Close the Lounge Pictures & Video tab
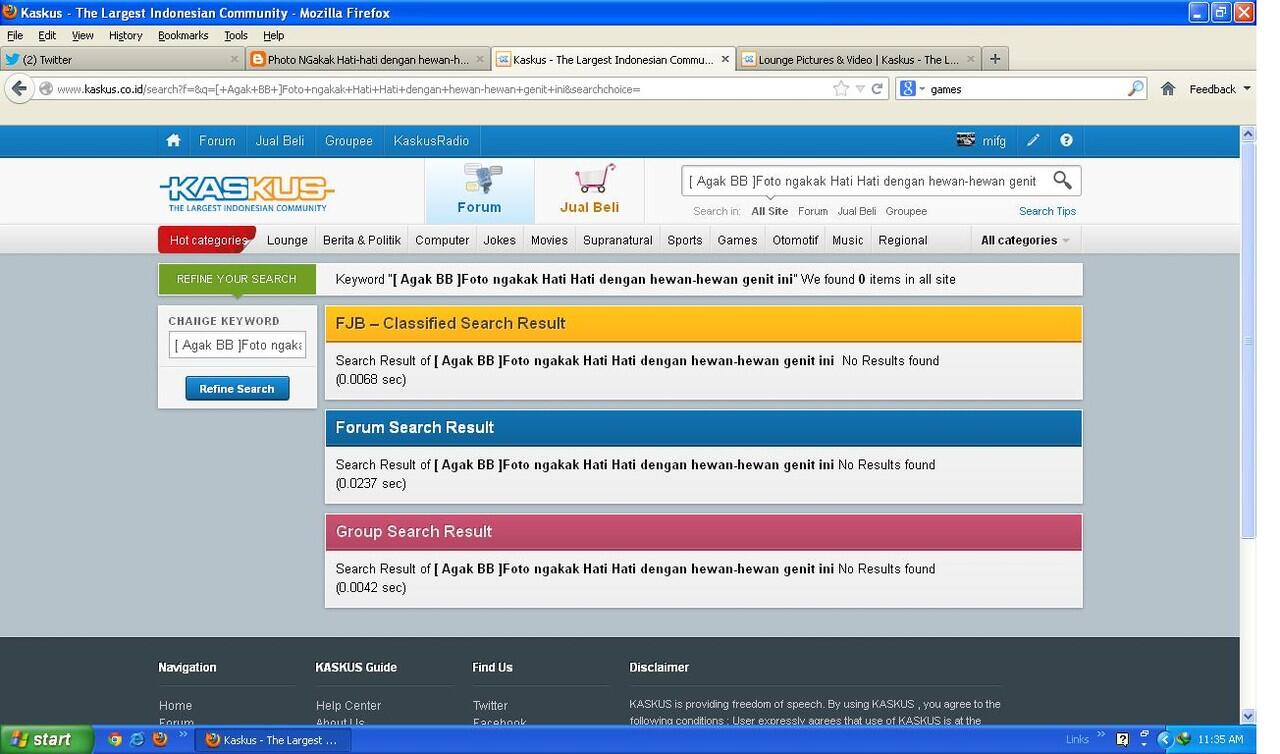Viewport: 1280px width, 754px height. pos(970,60)
